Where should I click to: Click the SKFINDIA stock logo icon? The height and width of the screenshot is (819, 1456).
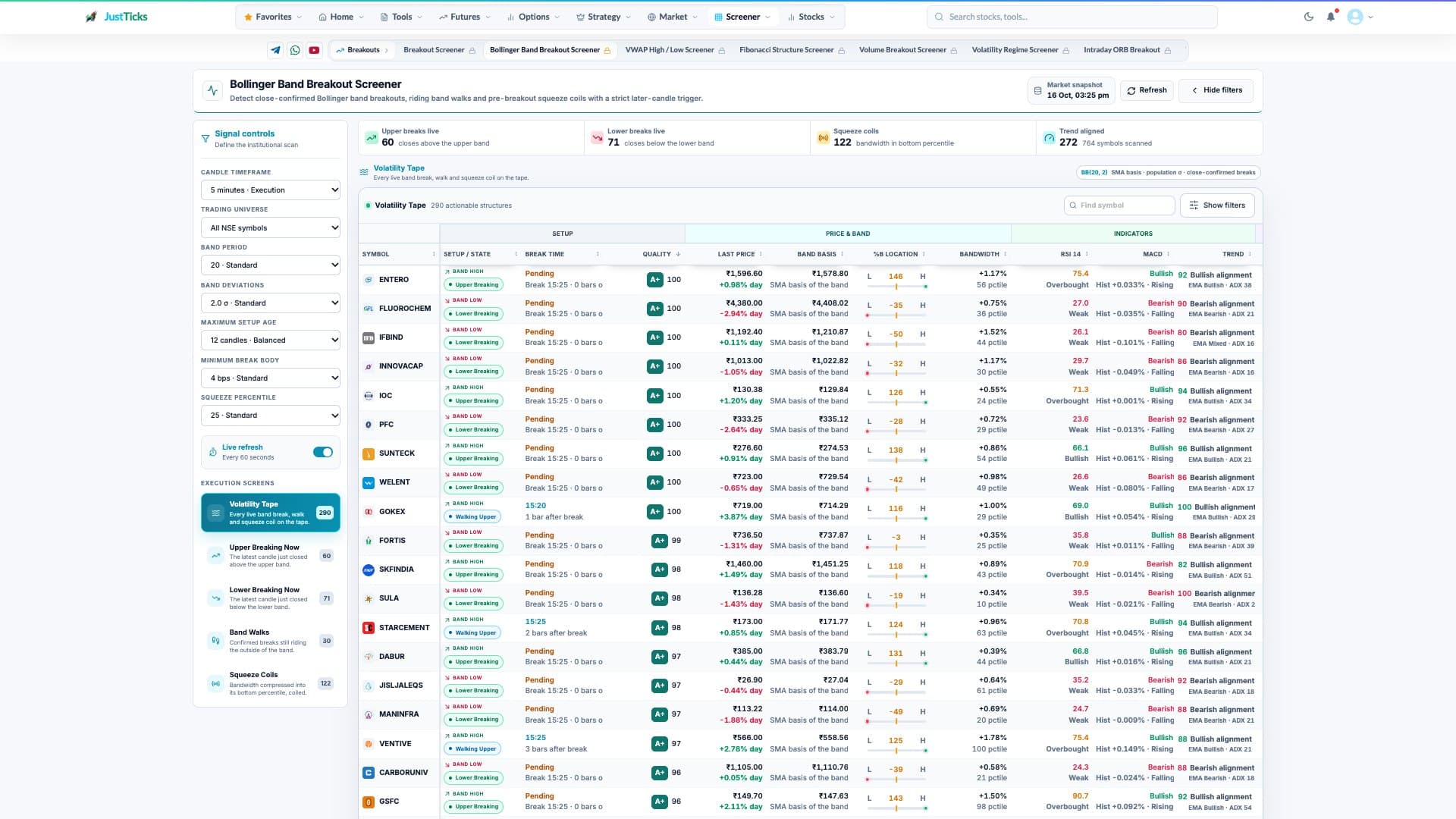[x=369, y=570]
